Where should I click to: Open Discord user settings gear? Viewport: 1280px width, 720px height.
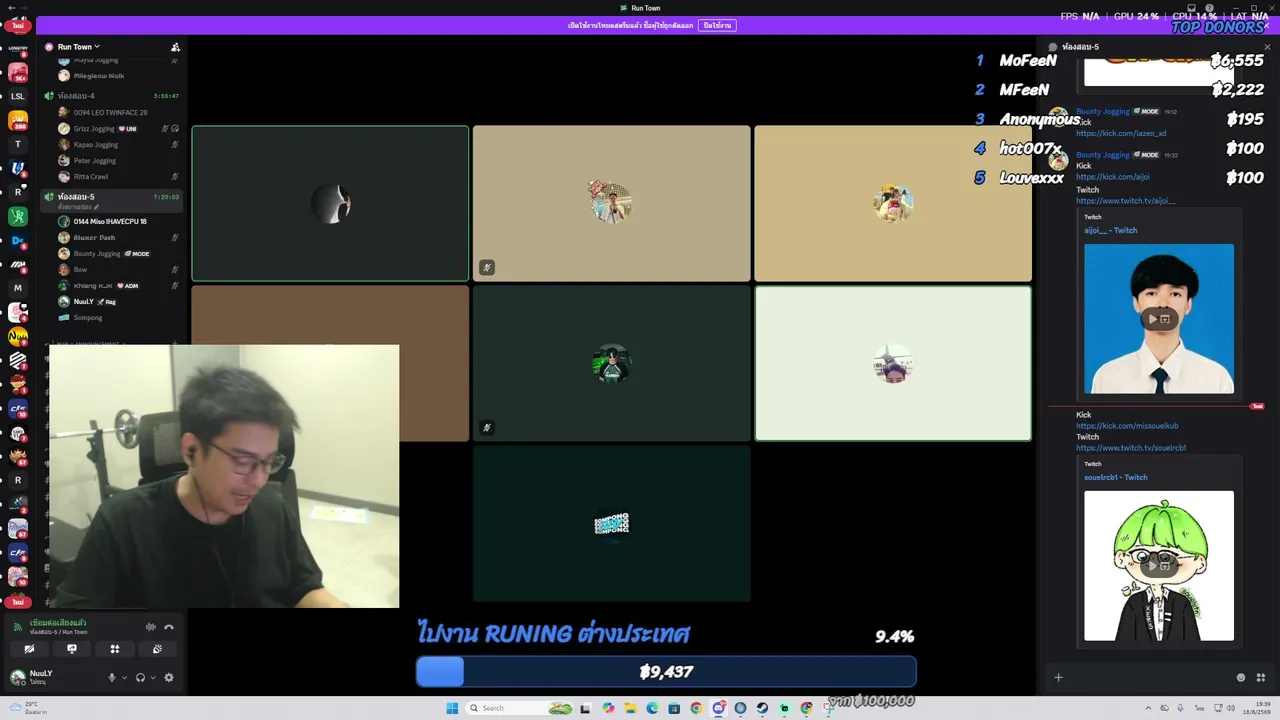coord(169,677)
